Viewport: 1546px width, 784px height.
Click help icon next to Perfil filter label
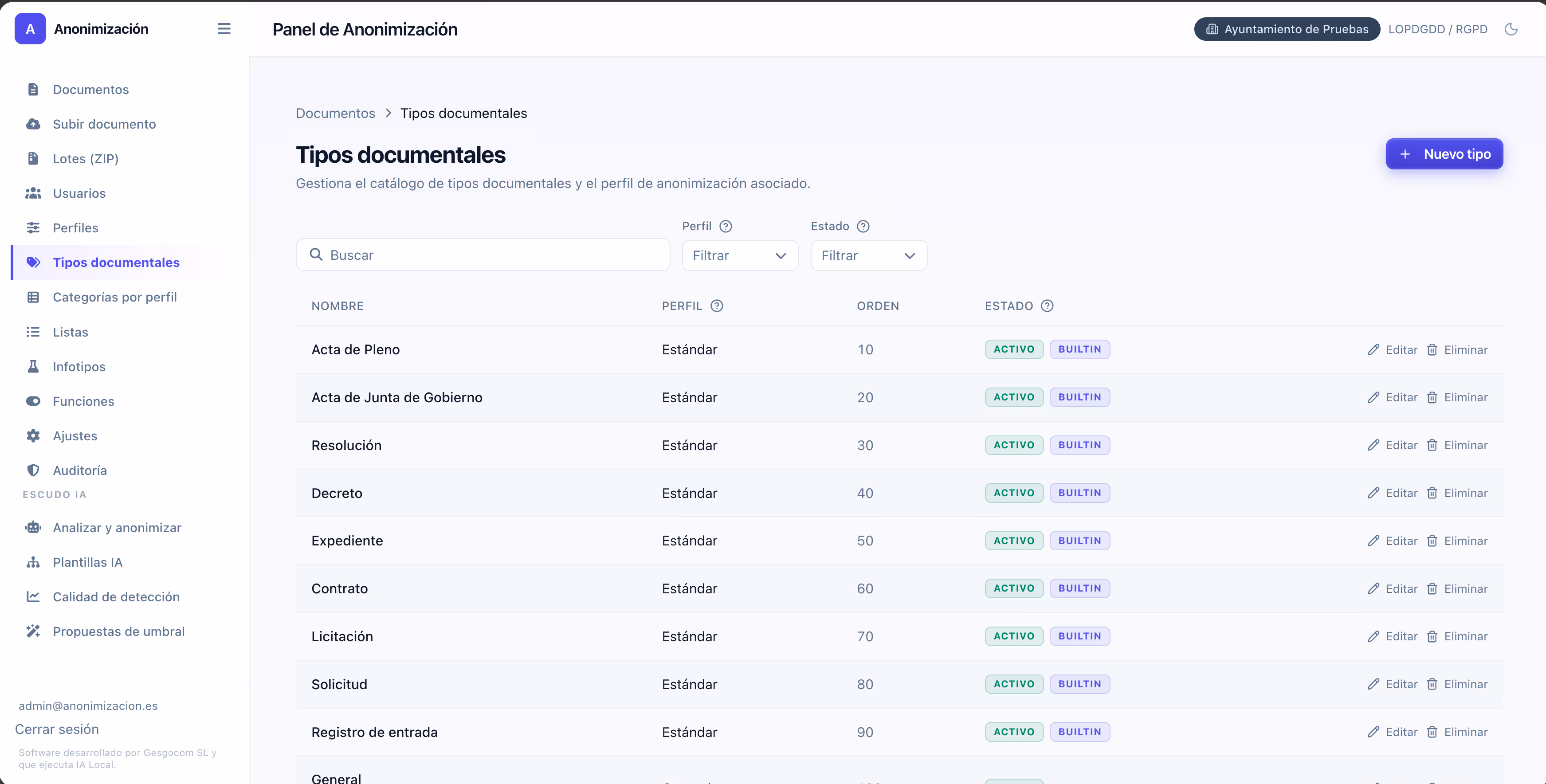tap(726, 226)
